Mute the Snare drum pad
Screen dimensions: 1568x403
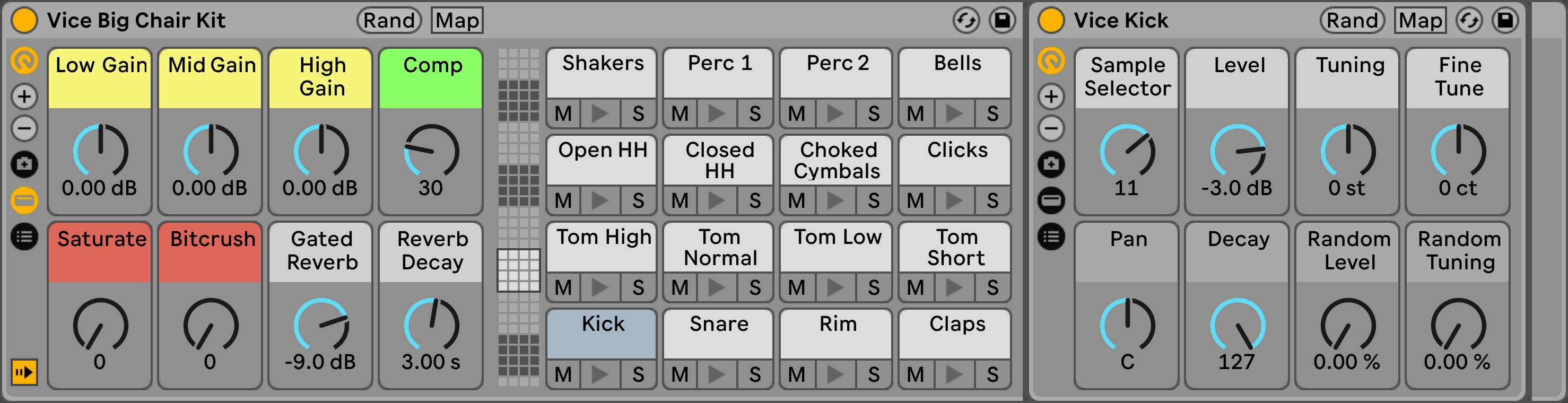pyautogui.click(x=680, y=374)
